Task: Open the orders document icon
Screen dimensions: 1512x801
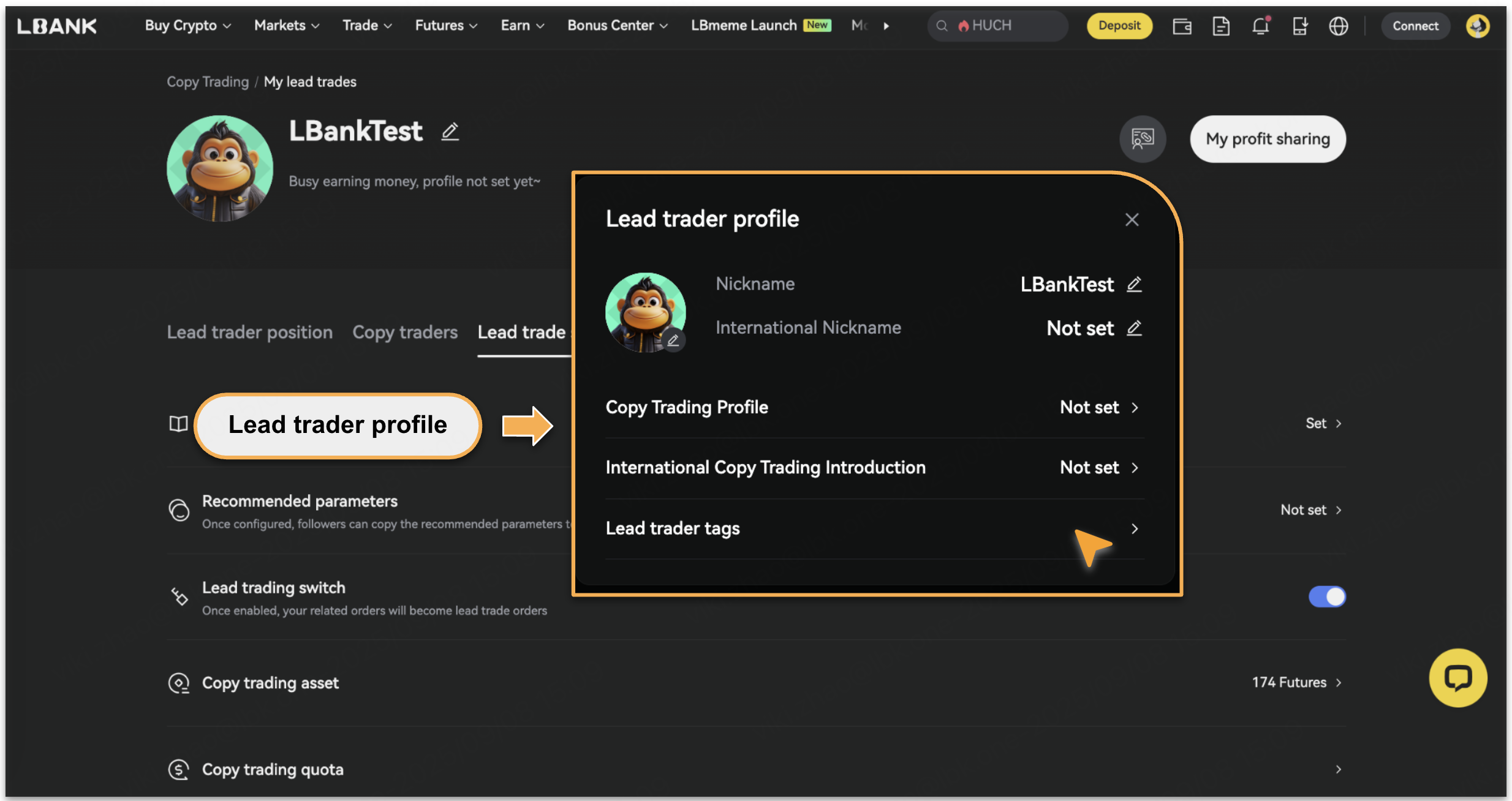Action: (x=1220, y=26)
